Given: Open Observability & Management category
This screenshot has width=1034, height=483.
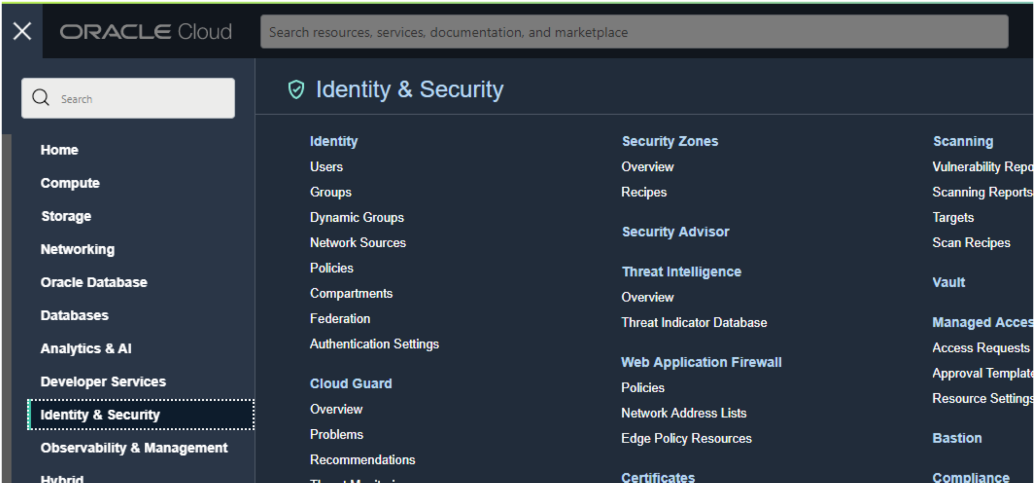Looking at the screenshot, I should coord(134,447).
